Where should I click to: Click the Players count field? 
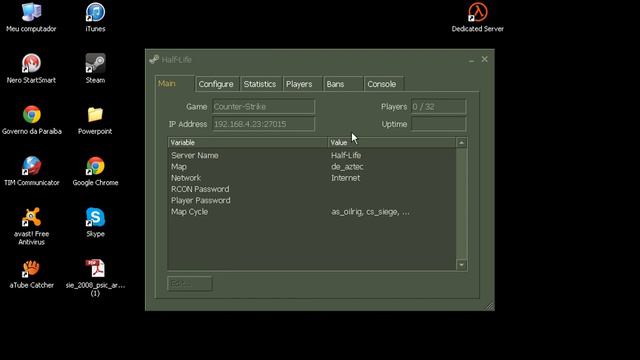pos(438,107)
